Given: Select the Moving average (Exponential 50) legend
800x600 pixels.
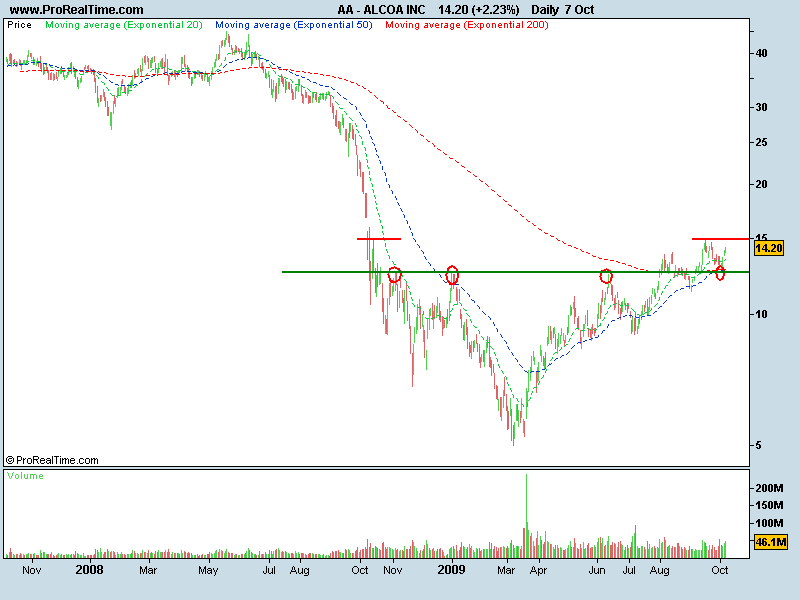Looking at the screenshot, I should (294, 25).
